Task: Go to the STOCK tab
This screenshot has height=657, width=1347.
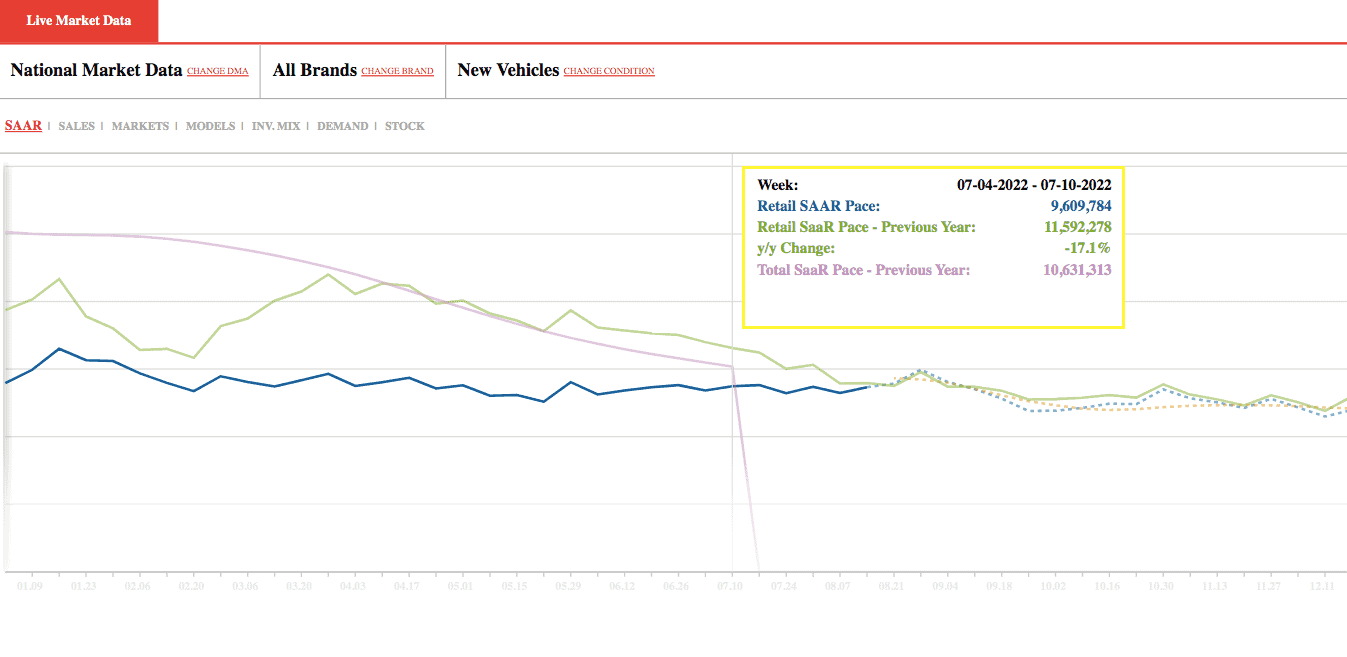Action: 405,126
